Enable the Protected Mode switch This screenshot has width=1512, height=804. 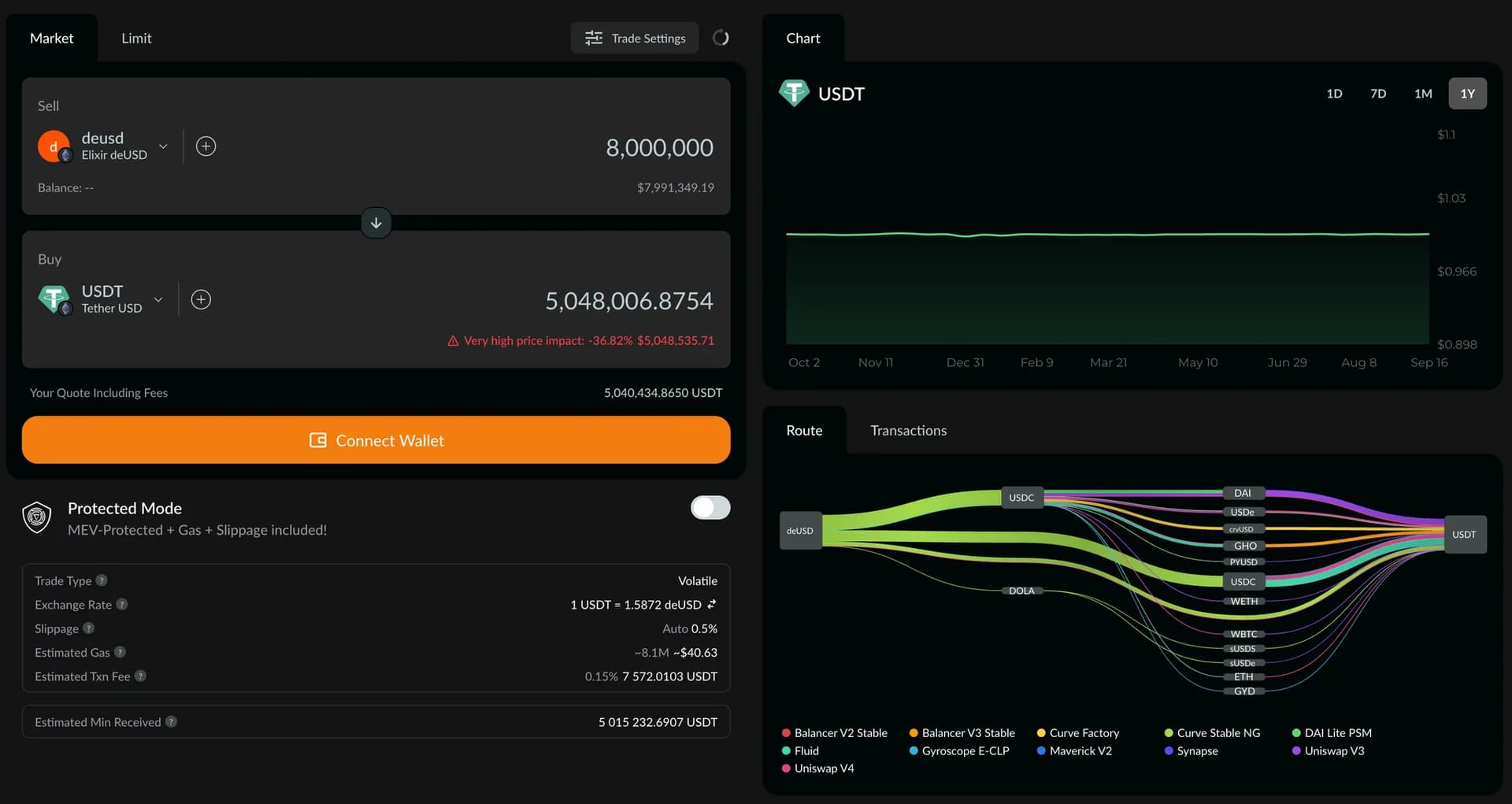click(710, 508)
